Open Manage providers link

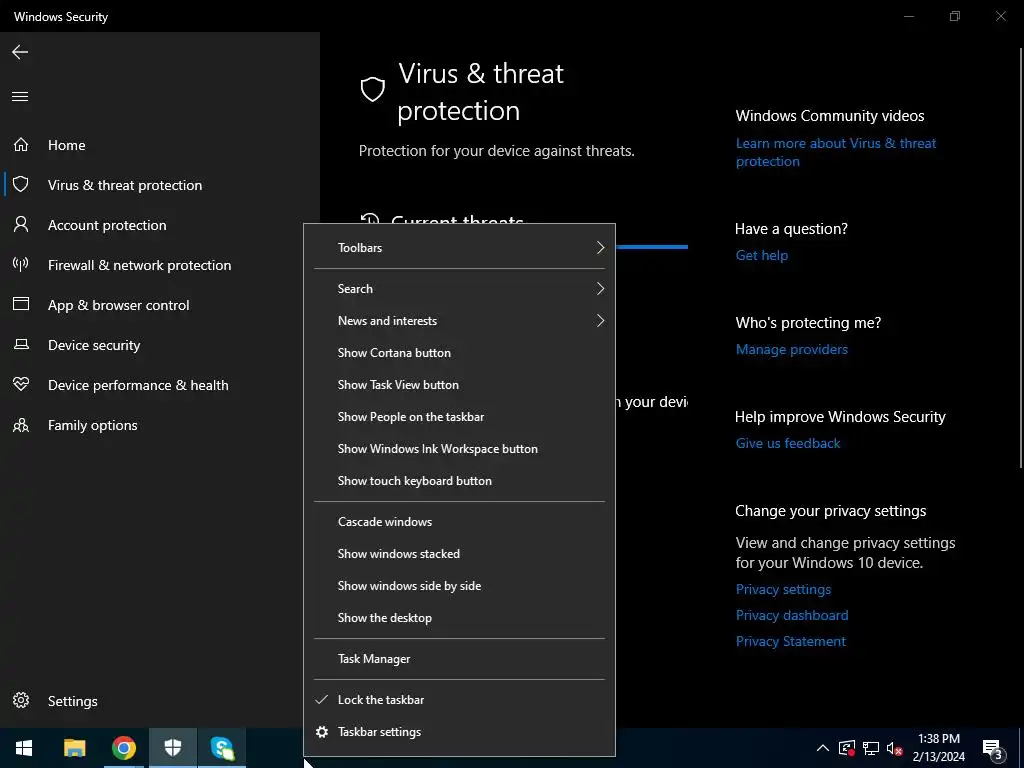tap(792, 349)
